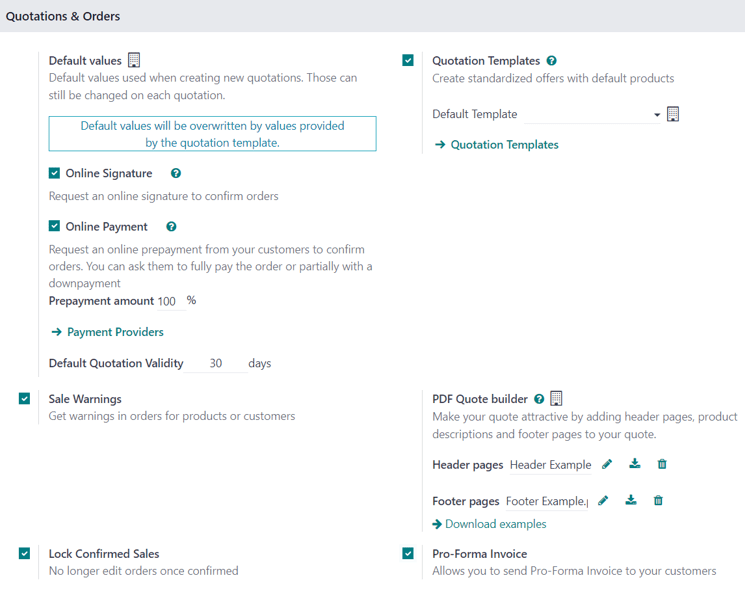Screen dimensions: 745x590
Task: Open the Payment Providers link
Action: (107, 332)
